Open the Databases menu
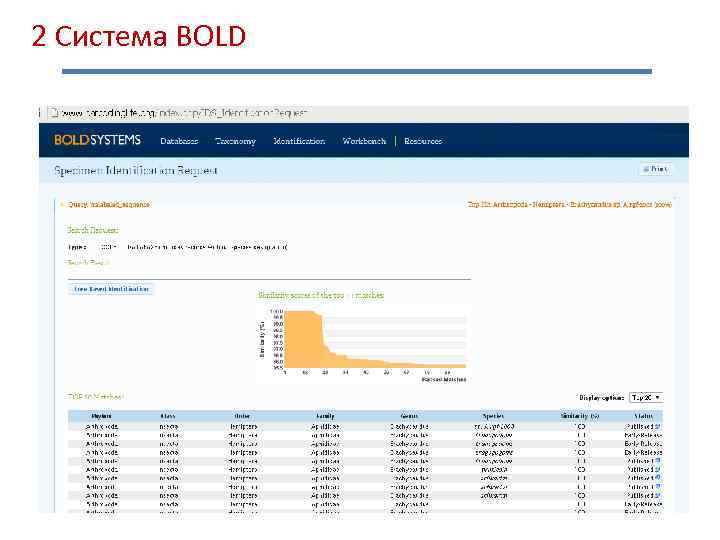The width and height of the screenshot is (720, 540). [179, 141]
